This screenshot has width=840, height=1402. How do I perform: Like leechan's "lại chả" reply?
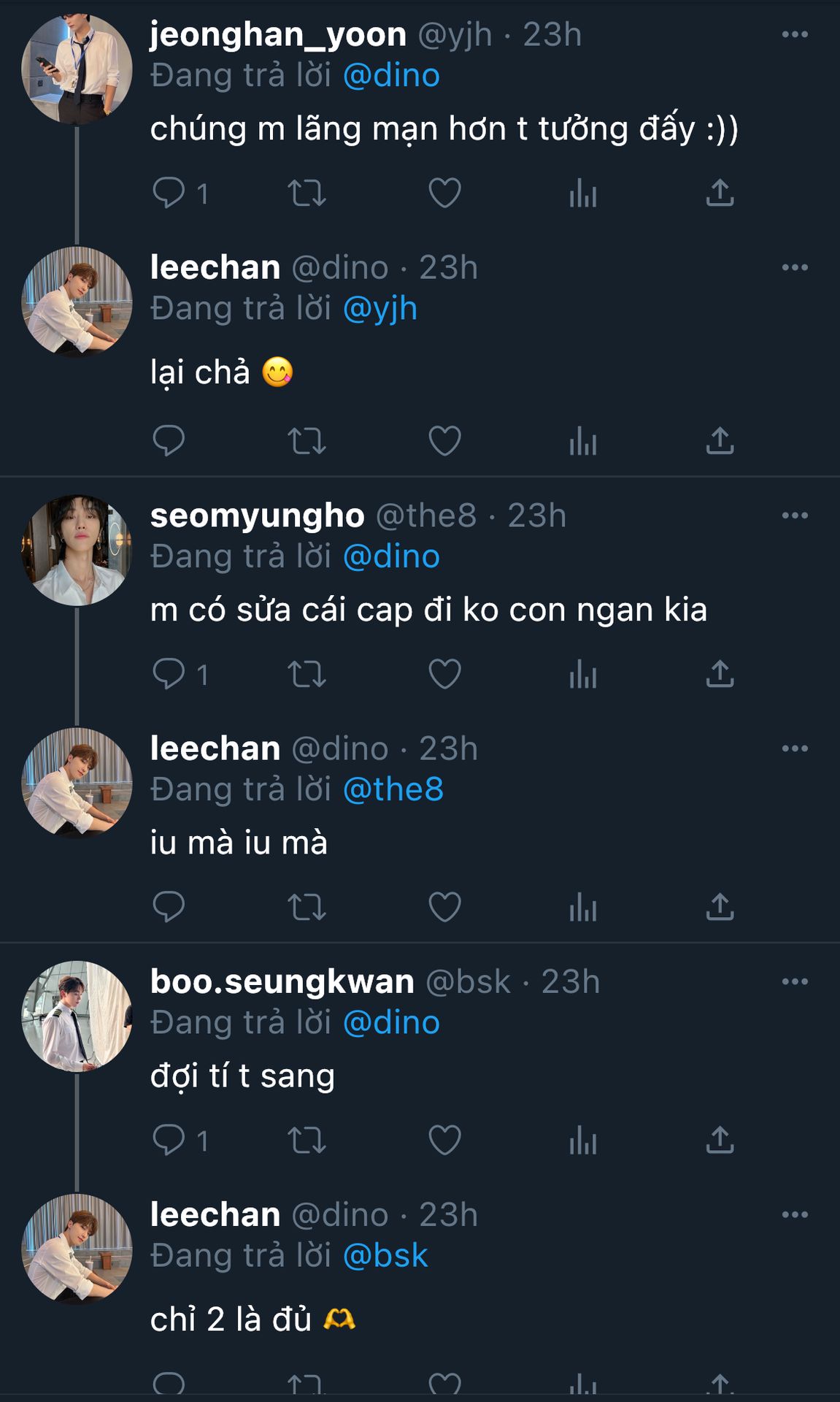(444, 441)
